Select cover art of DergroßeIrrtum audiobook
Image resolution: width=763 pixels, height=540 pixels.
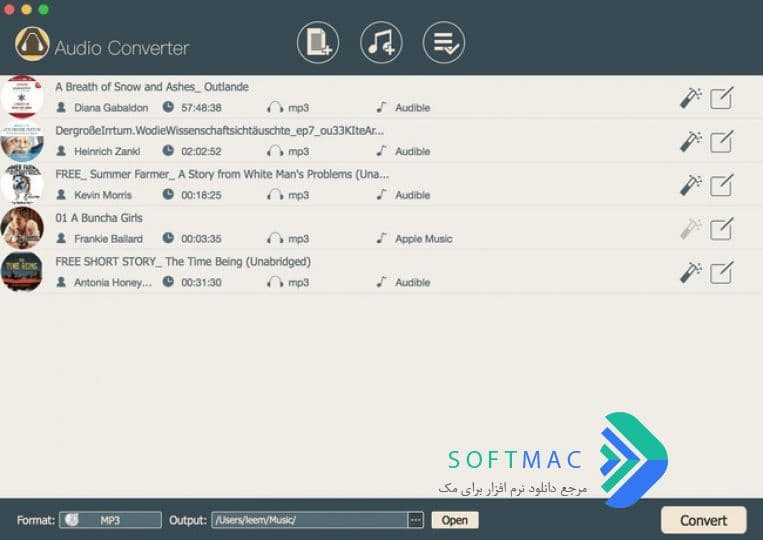[22, 142]
